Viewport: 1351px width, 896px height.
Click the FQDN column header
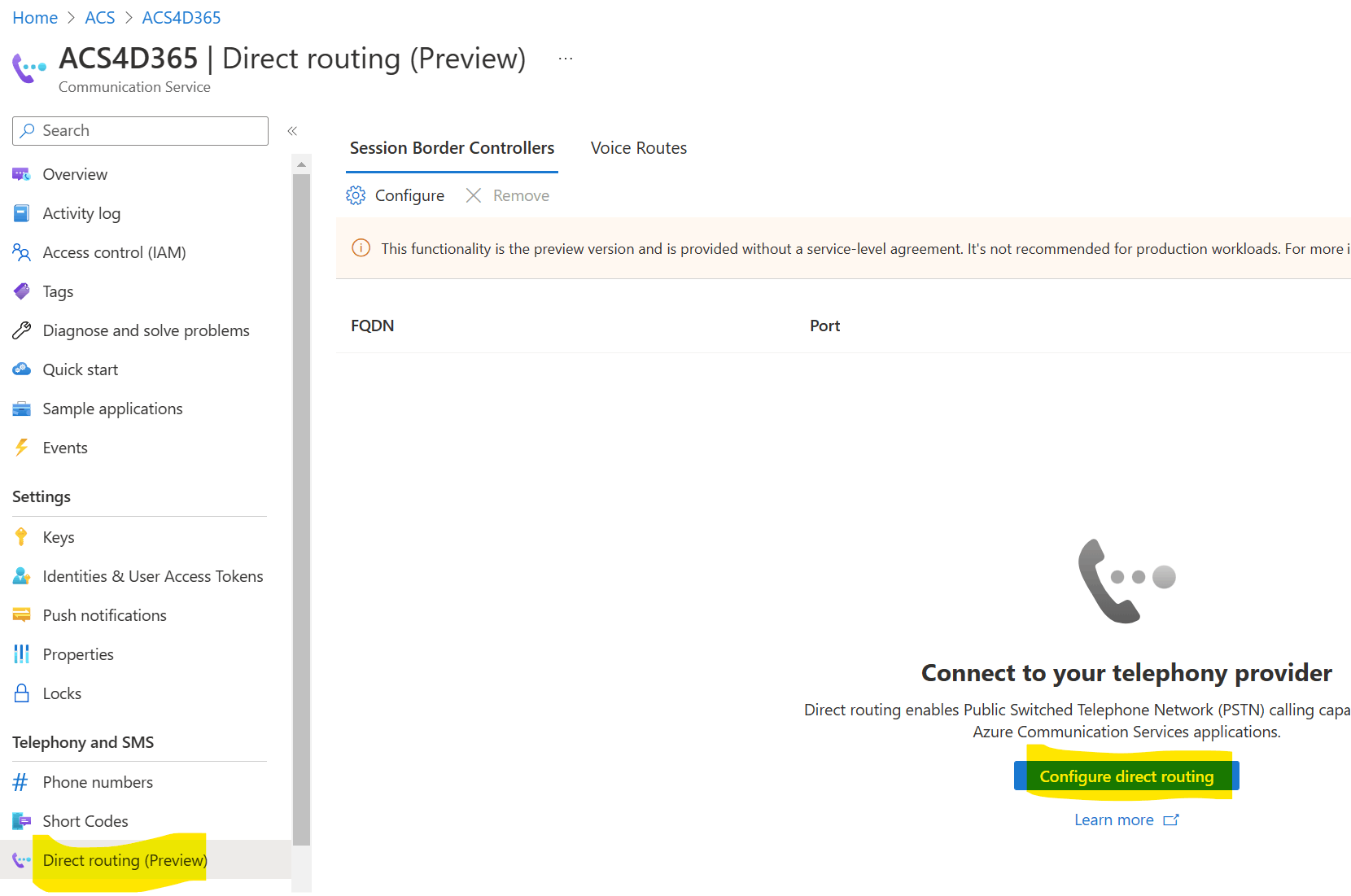373,326
